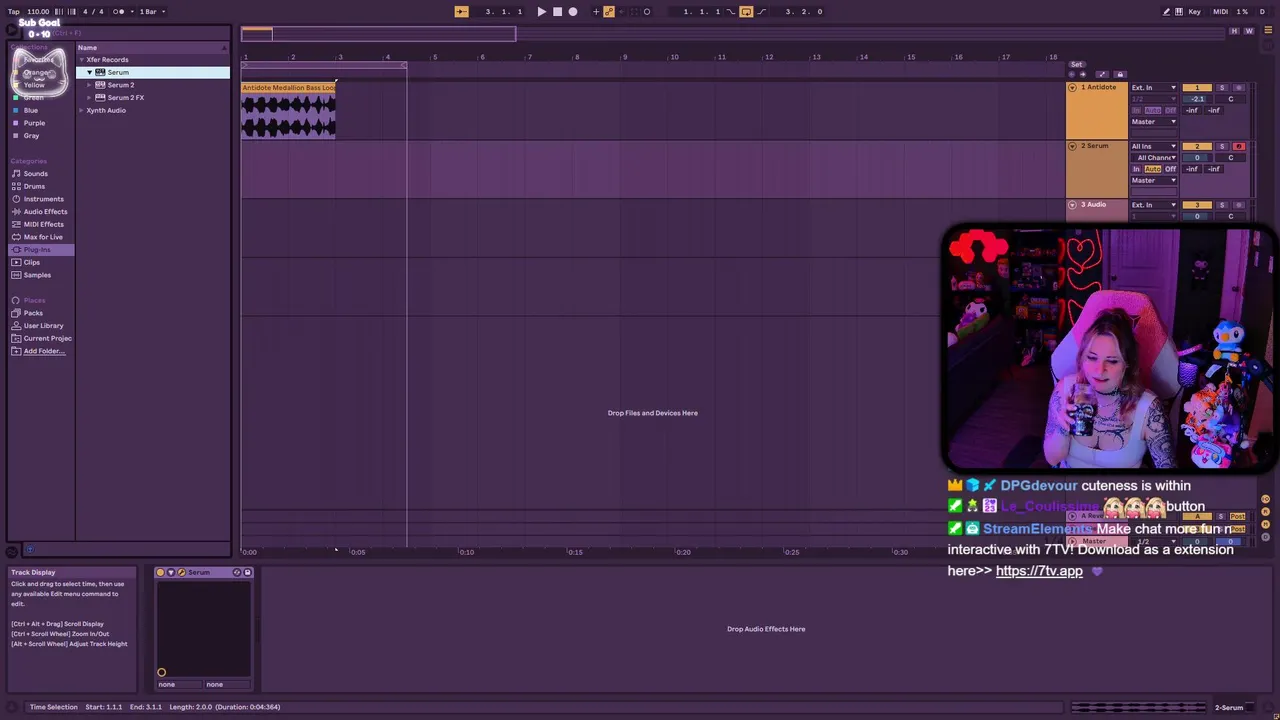Screen dimensions: 1280x720
Task: Open the Instruments browser category
Action: point(43,199)
